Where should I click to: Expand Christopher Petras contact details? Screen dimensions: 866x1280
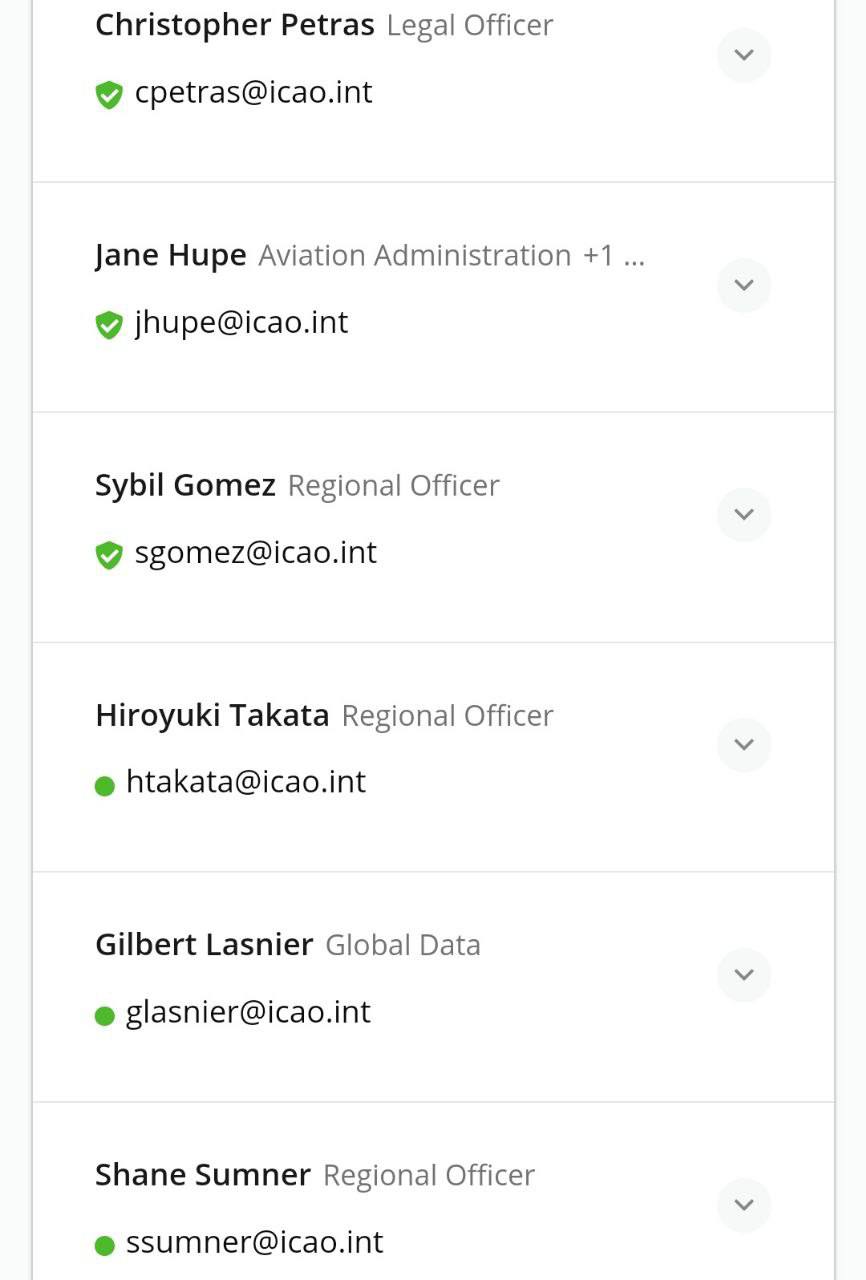[x=744, y=55]
